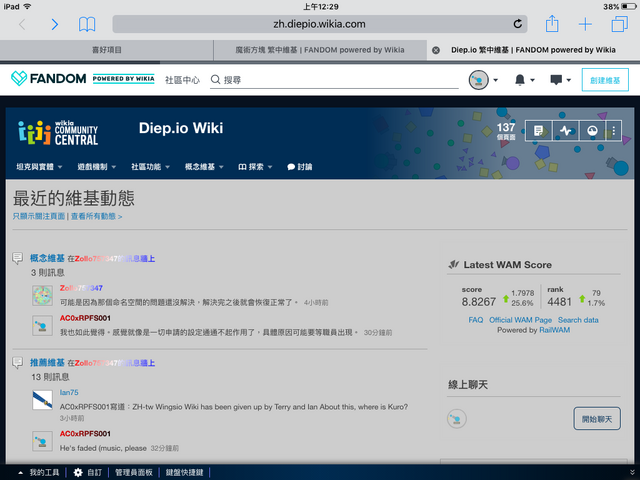
Task: Open the FANDOM logo home
Action: click(x=48, y=78)
